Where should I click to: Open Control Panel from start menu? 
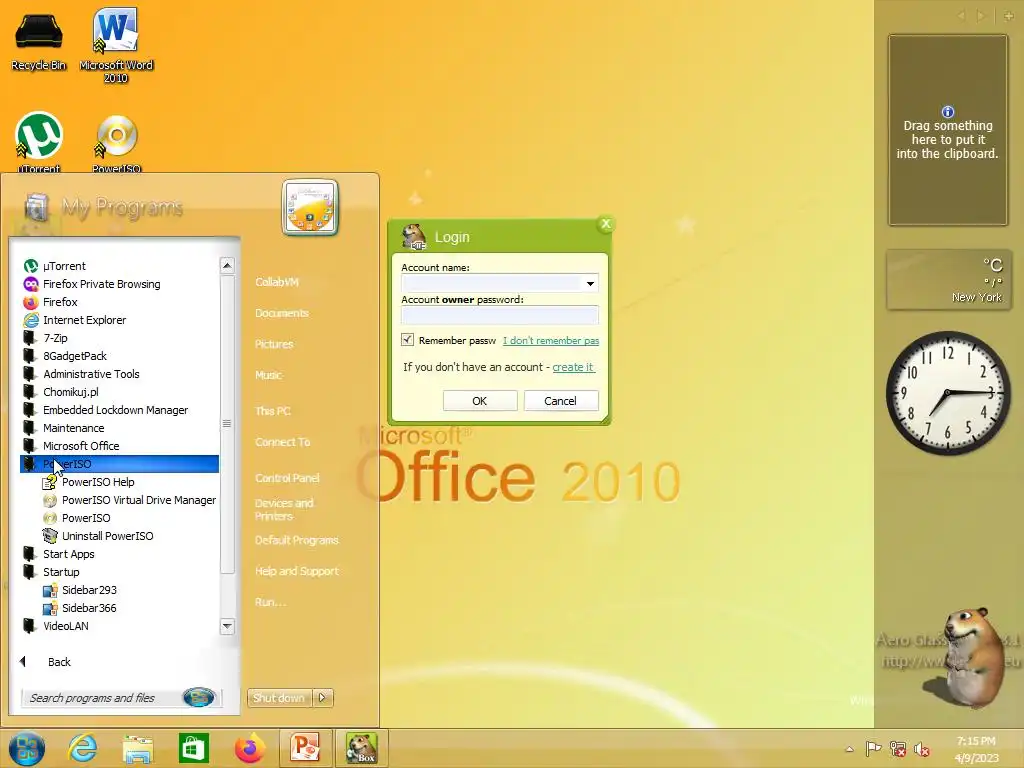pos(287,478)
